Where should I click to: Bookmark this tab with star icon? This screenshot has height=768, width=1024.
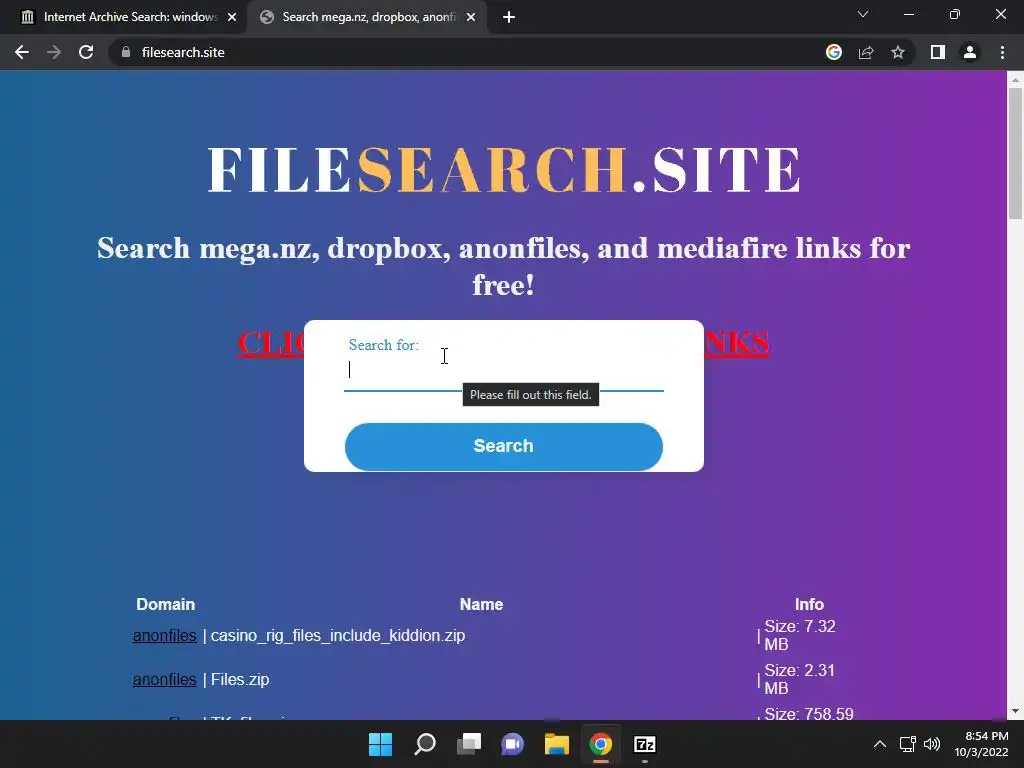(898, 52)
